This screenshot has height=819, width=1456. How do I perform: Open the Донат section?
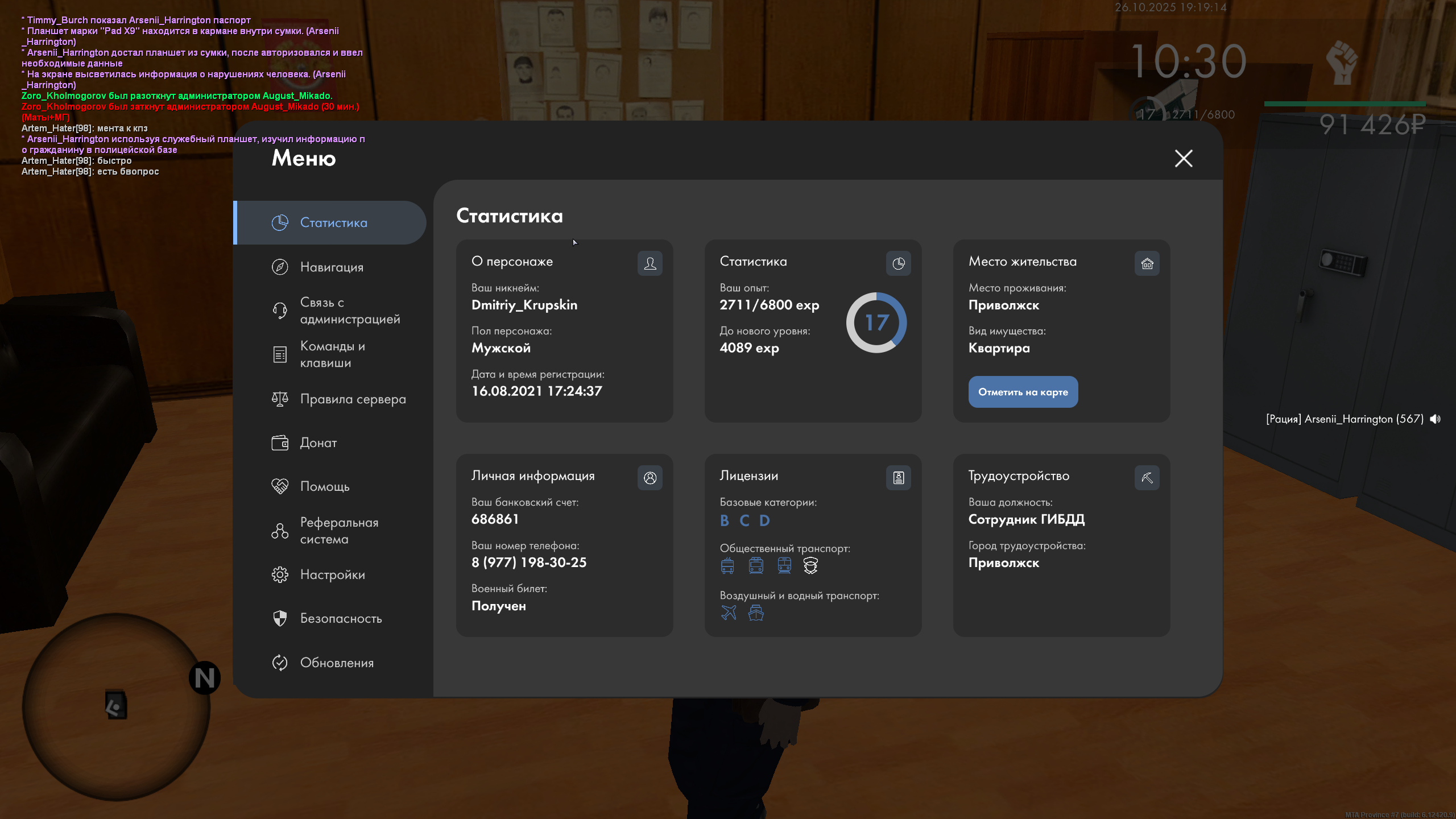coord(317,442)
